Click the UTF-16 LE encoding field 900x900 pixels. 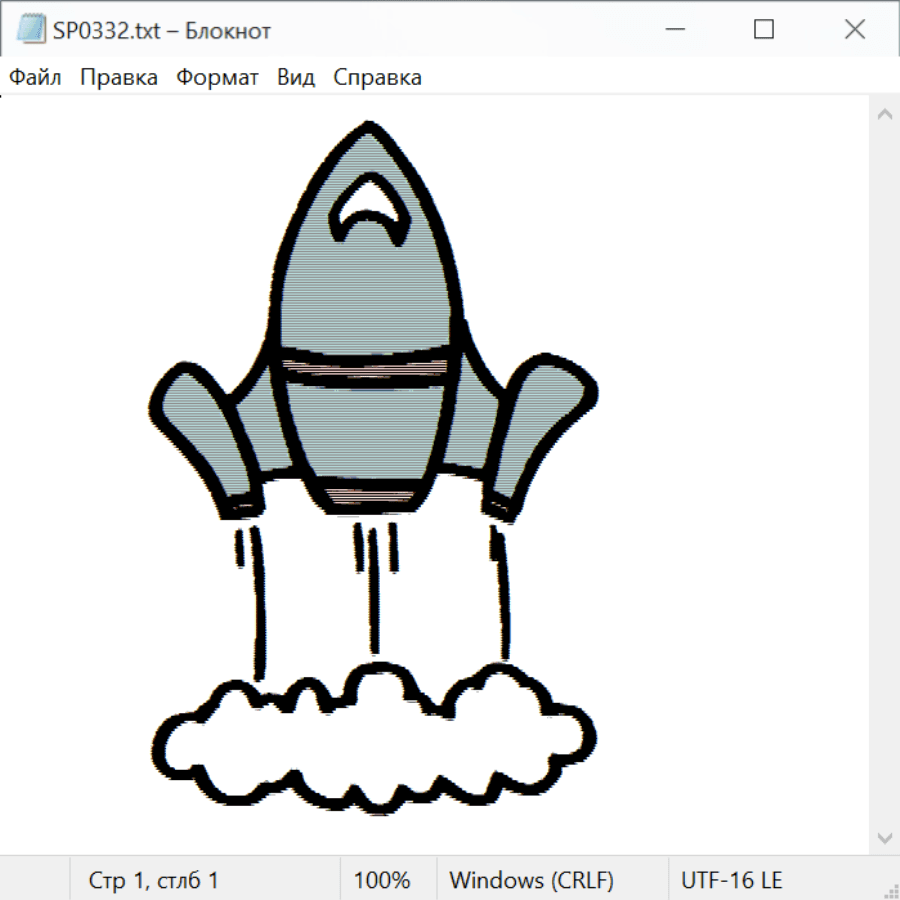732,880
